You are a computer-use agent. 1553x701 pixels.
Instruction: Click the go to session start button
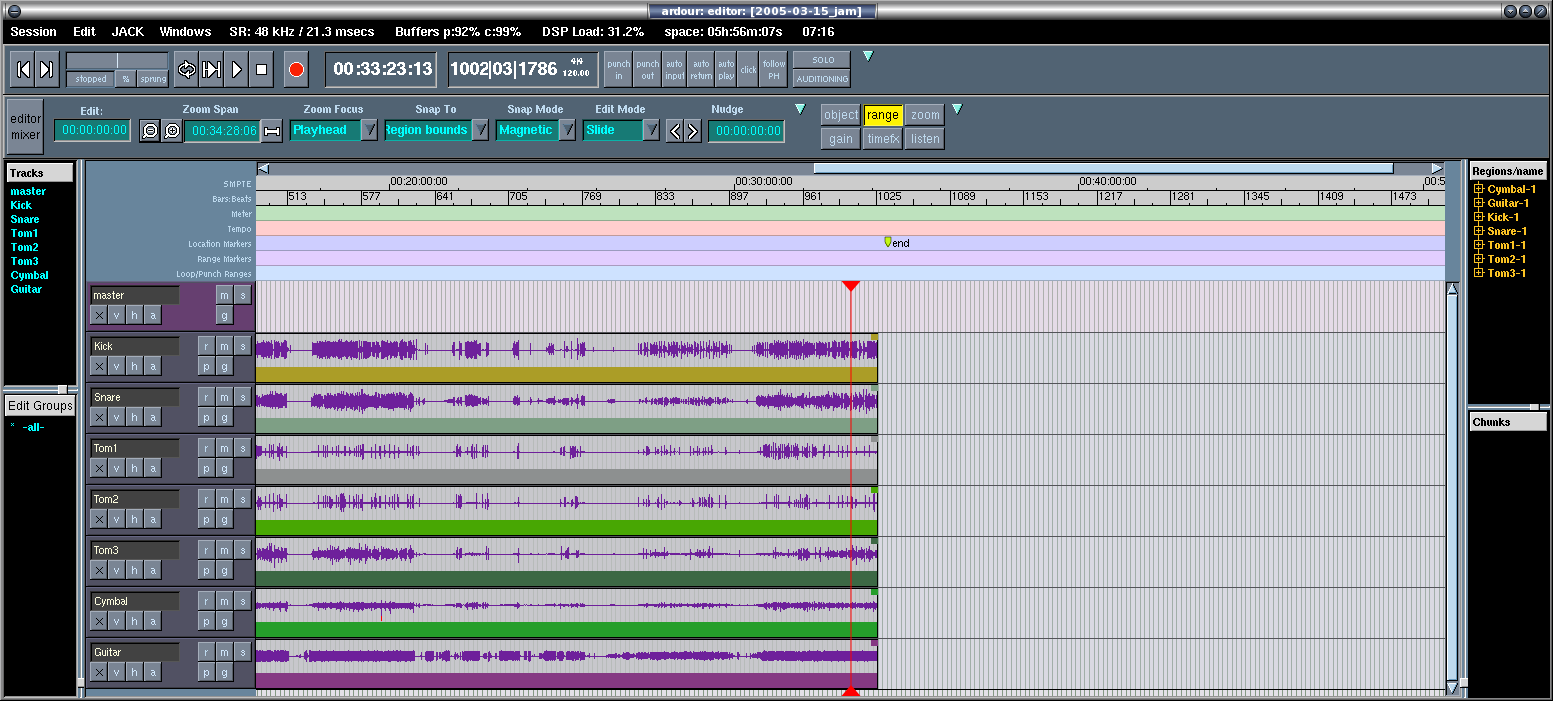pyautogui.click(x=24, y=69)
